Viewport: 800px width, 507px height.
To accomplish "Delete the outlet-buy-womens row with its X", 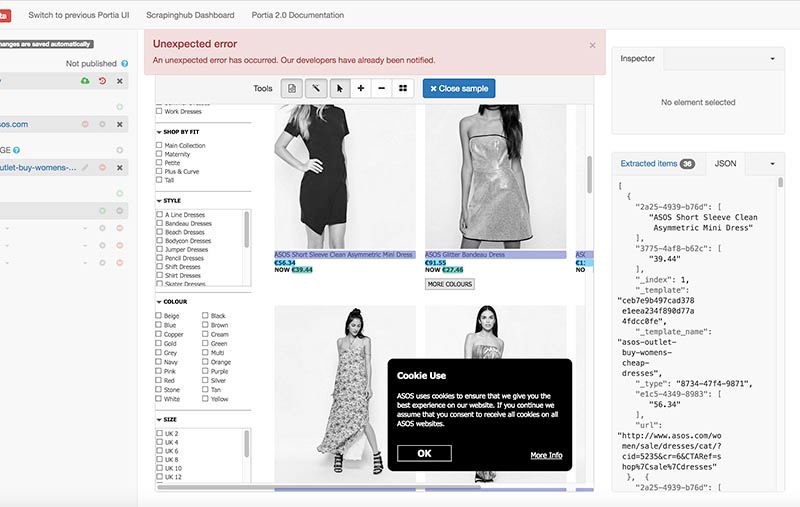I will point(119,168).
